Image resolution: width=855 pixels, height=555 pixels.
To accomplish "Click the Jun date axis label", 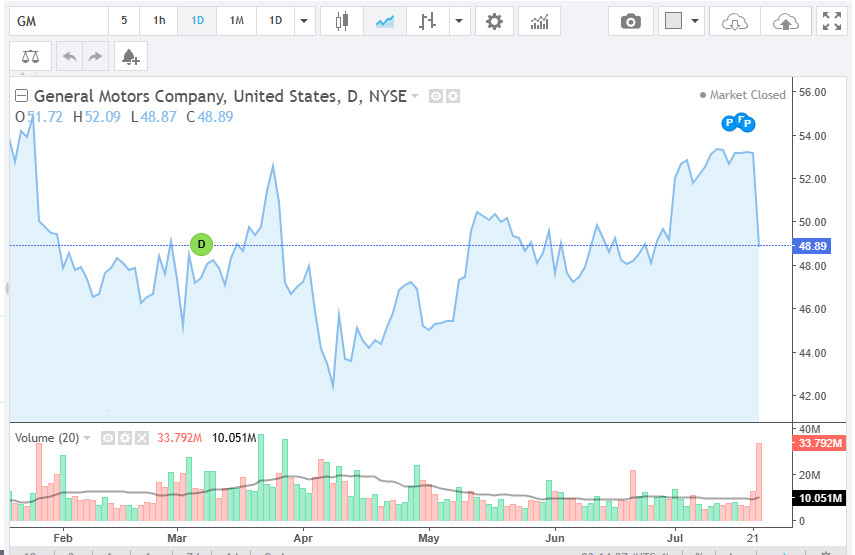I will pyautogui.click(x=555, y=538).
